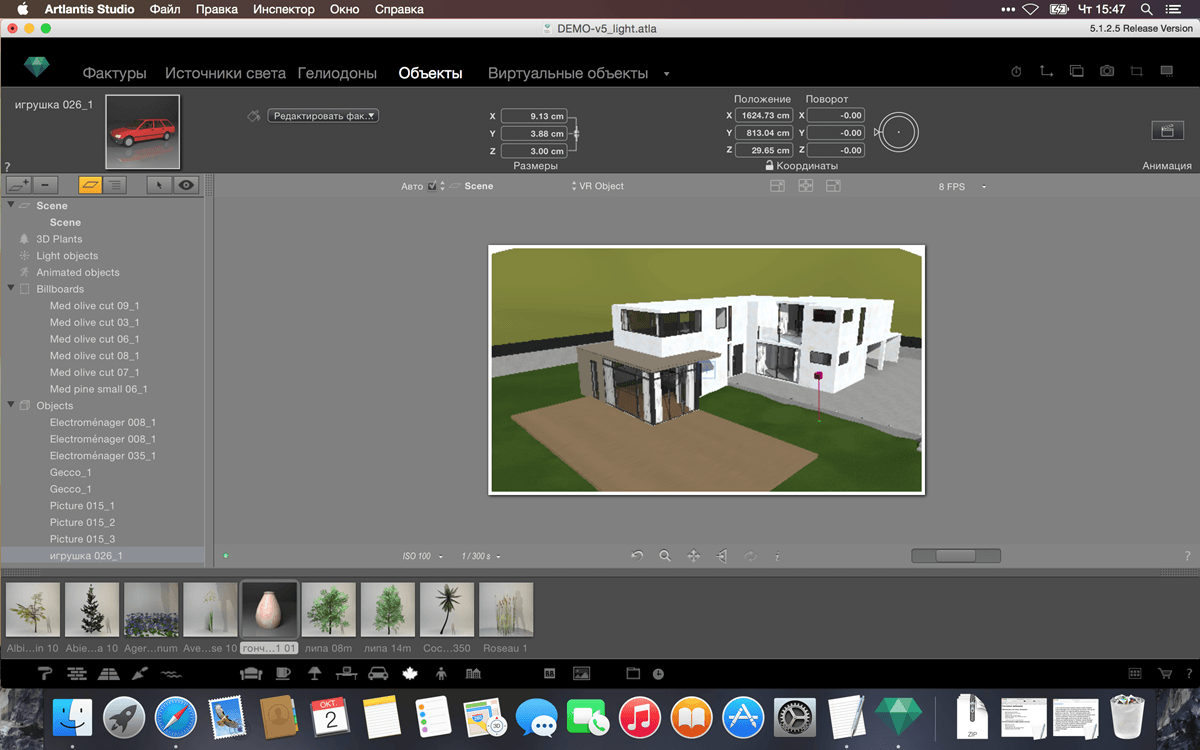This screenshot has height=750, width=1200.
Task: Open the VR Object view selector
Action: click(x=597, y=186)
